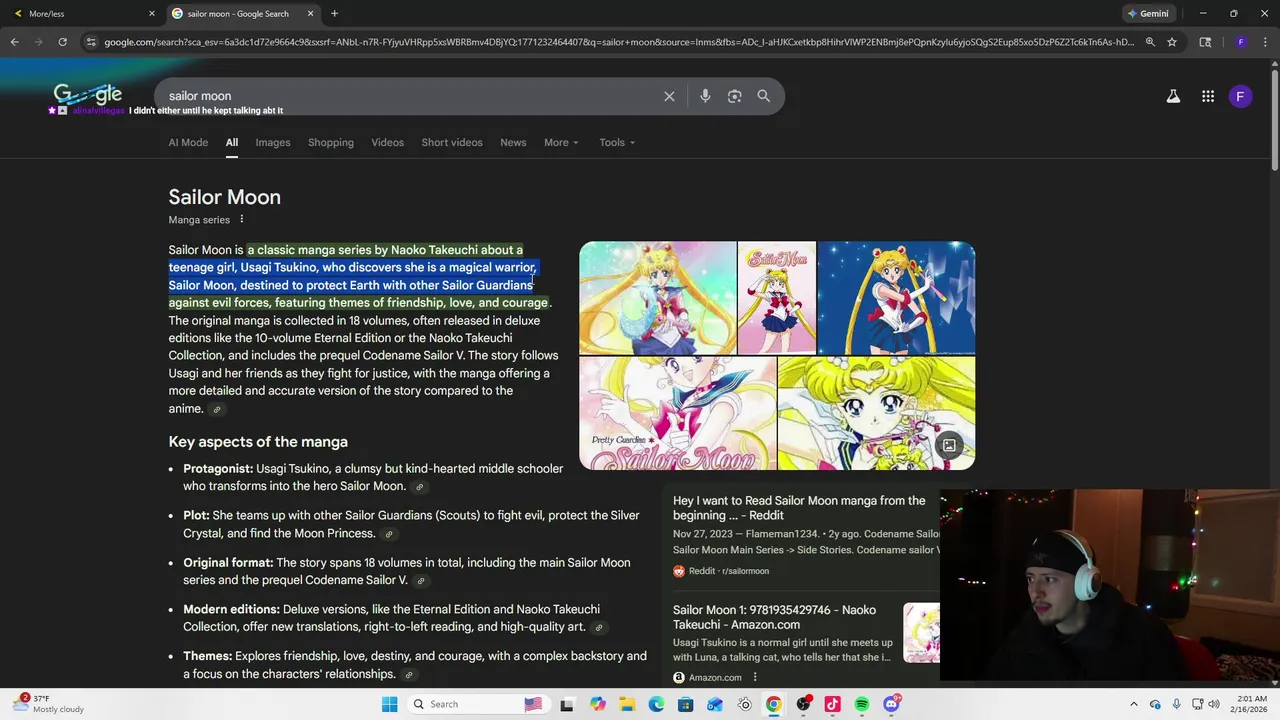Open the zoom magnifier in the address bar
Viewport: 1280px width, 720px height.
point(1150,42)
